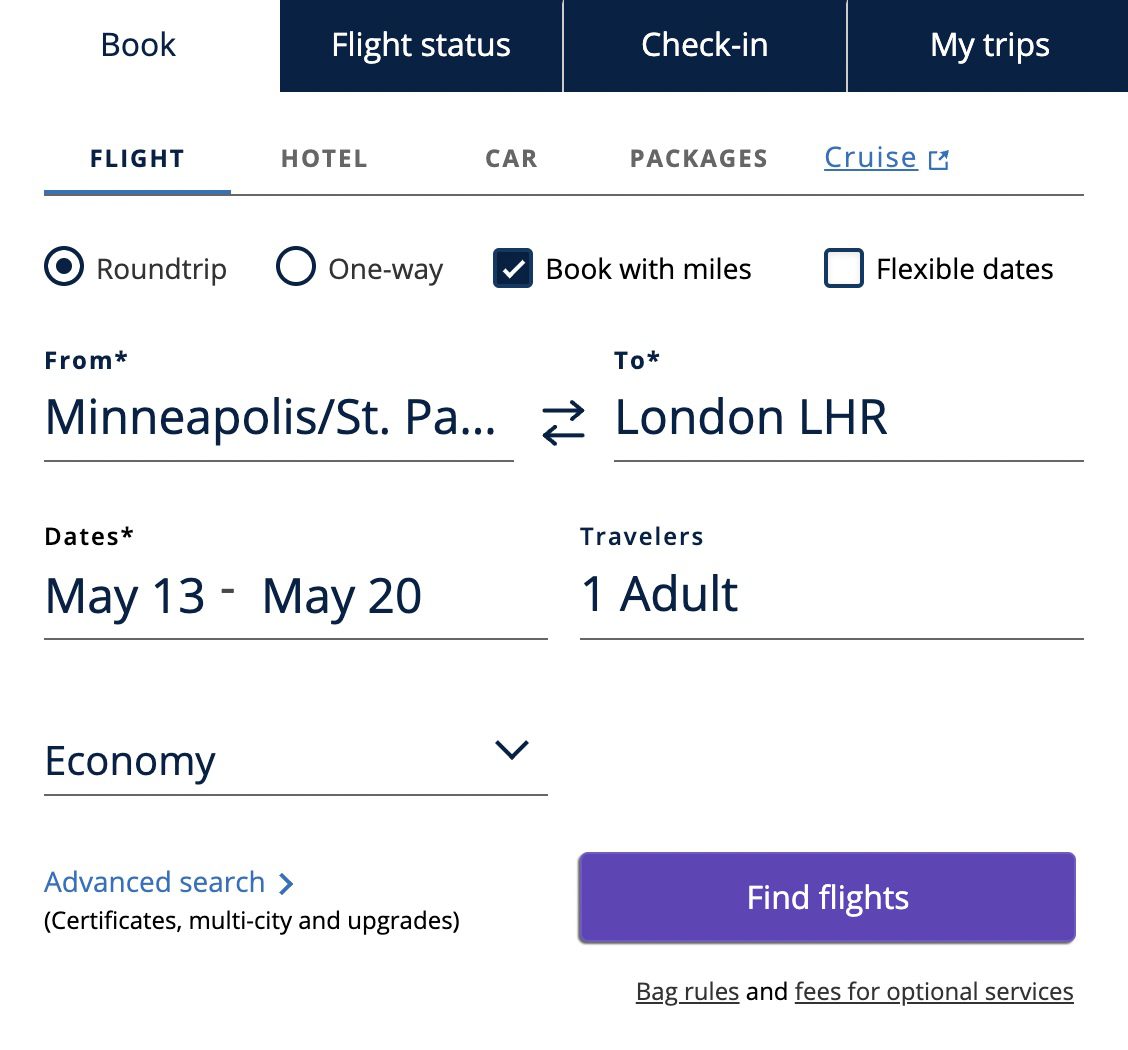Enable Flexible dates

(x=844, y=268)
